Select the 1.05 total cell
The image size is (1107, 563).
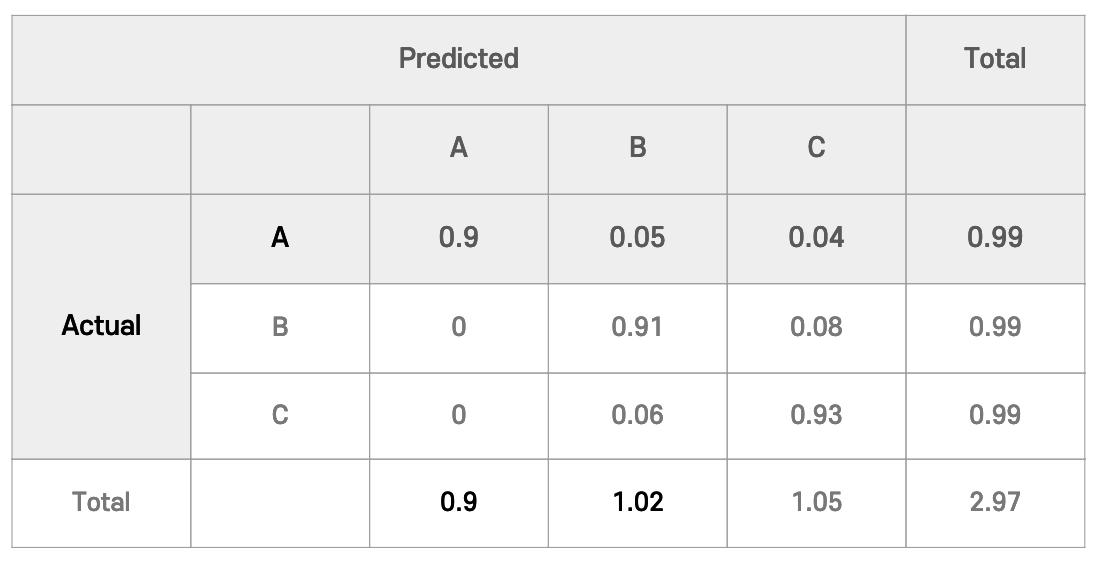[816, 503]
